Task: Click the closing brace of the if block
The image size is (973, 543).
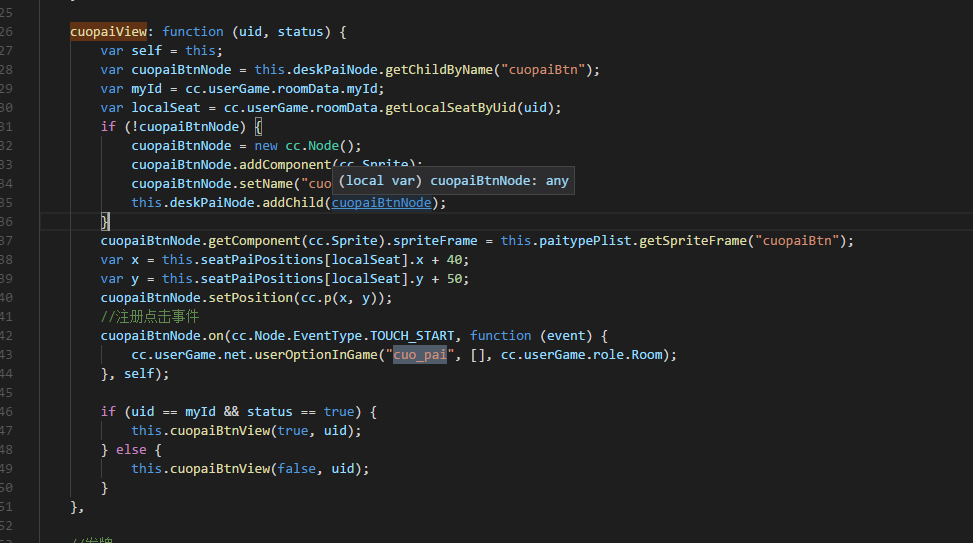Action: point(105,221)
